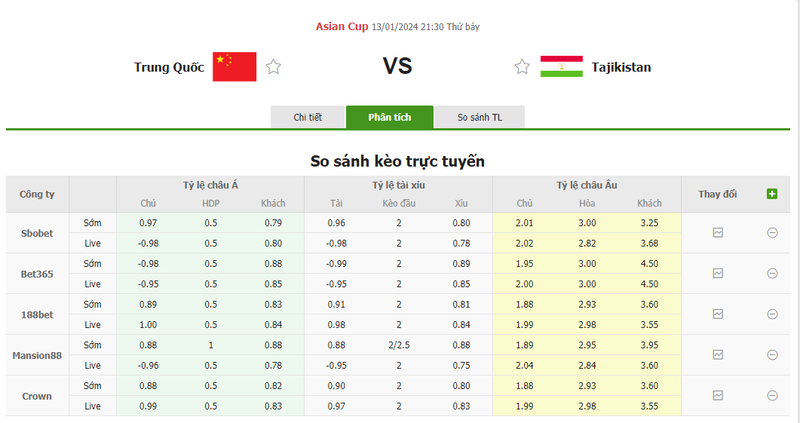The height and width of the screenshot is (423, 800).
Task: Favorite Trung Quốc with star toggle
Action: pyautogui.click(x=273, y=67)
